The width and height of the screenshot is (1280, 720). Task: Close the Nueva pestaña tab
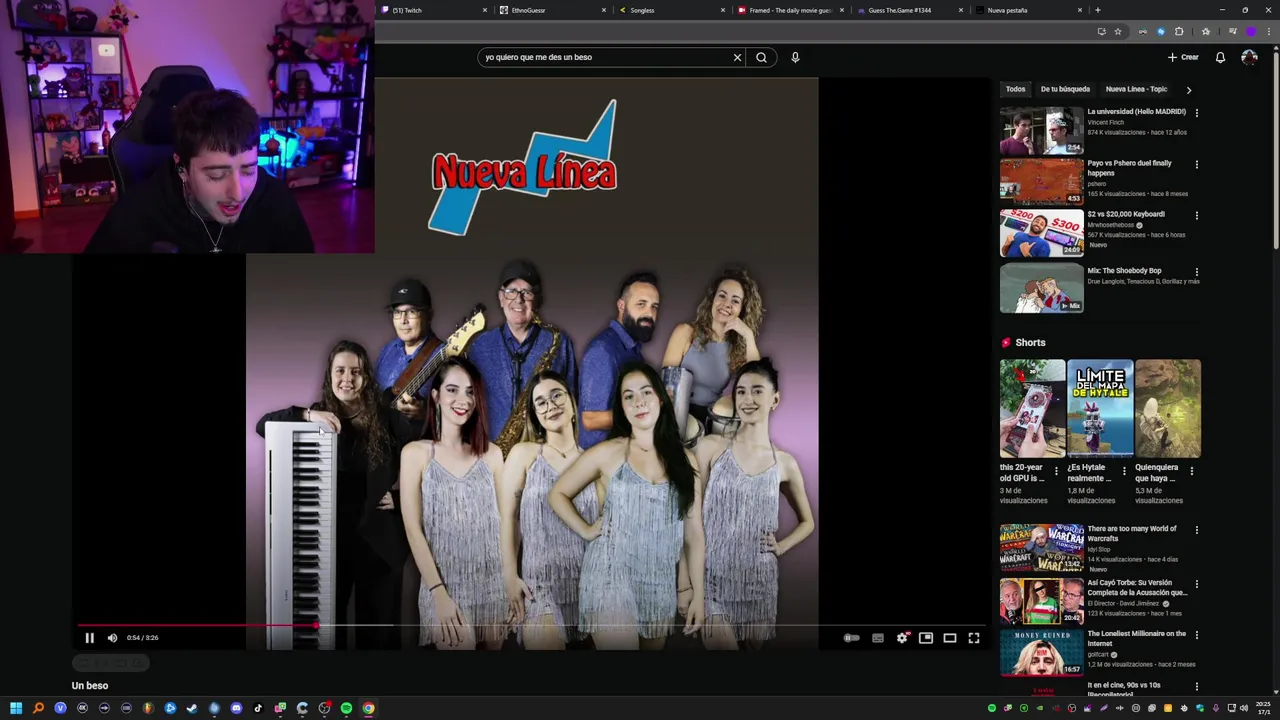coord(1080,10)
